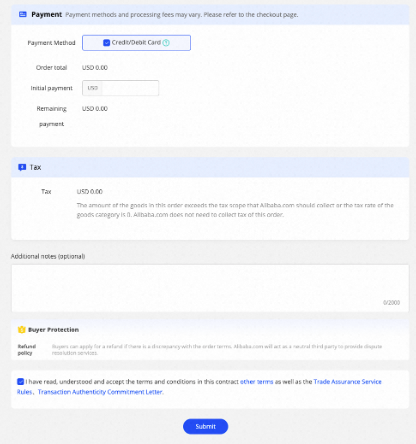Click the Buyer Protection shield icon
The height and width of the screenshot is (444, 416).
[x=22, y=330]
